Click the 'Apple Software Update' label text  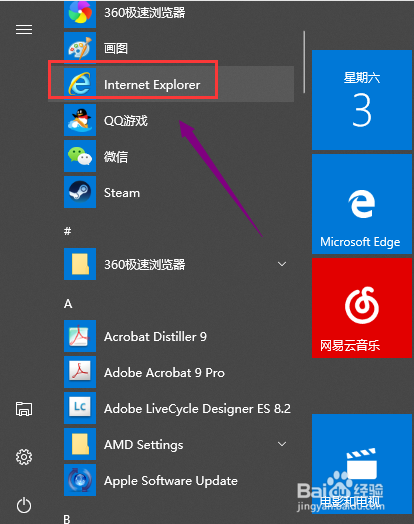tap(171, 481)
